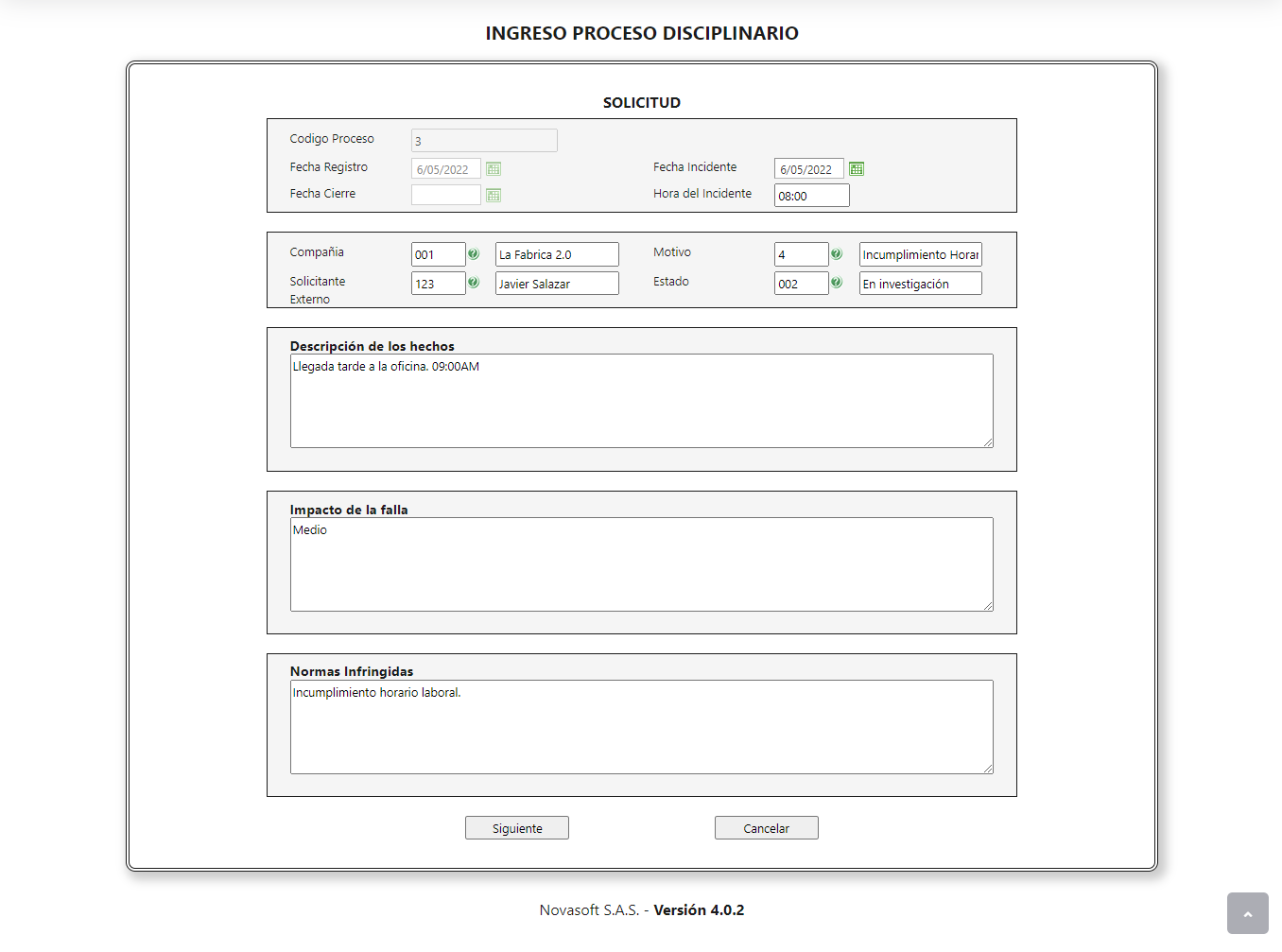Screen dimensions: 1282x952
Task: Click the Motivo code field
Action: [802, 254]
